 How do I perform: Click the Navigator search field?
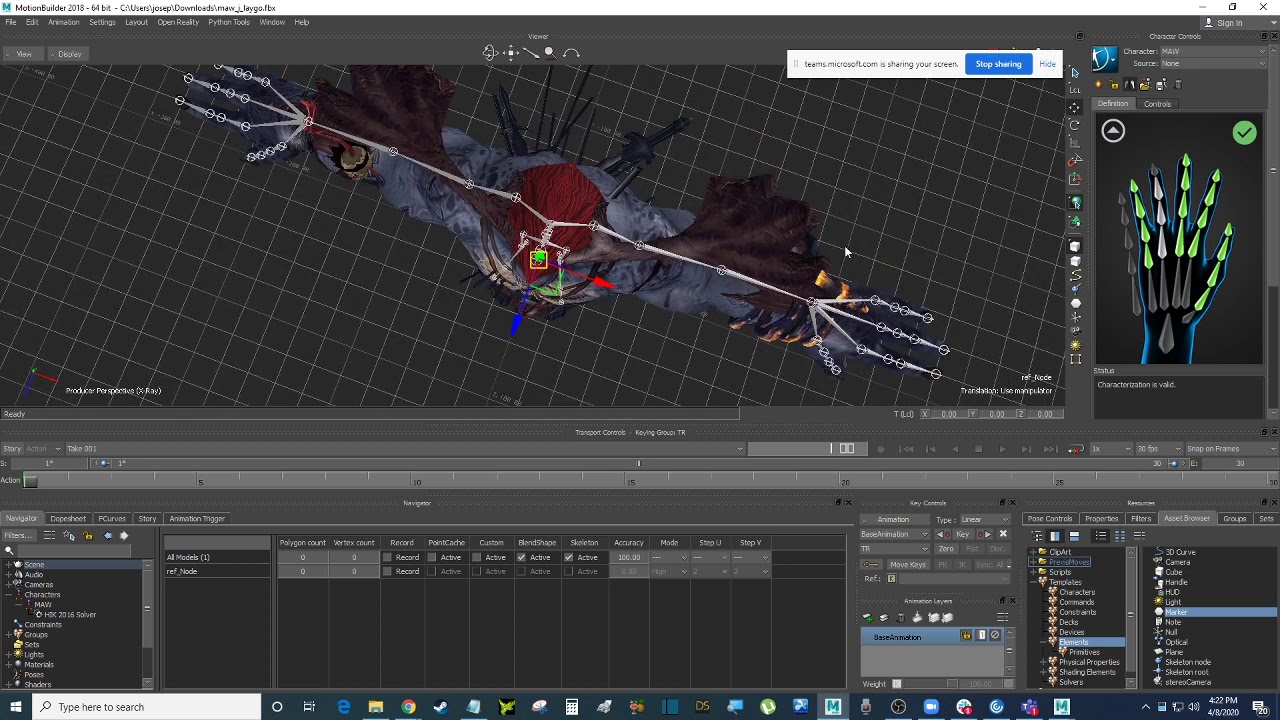pyautogui.click(x=74, y=551)
